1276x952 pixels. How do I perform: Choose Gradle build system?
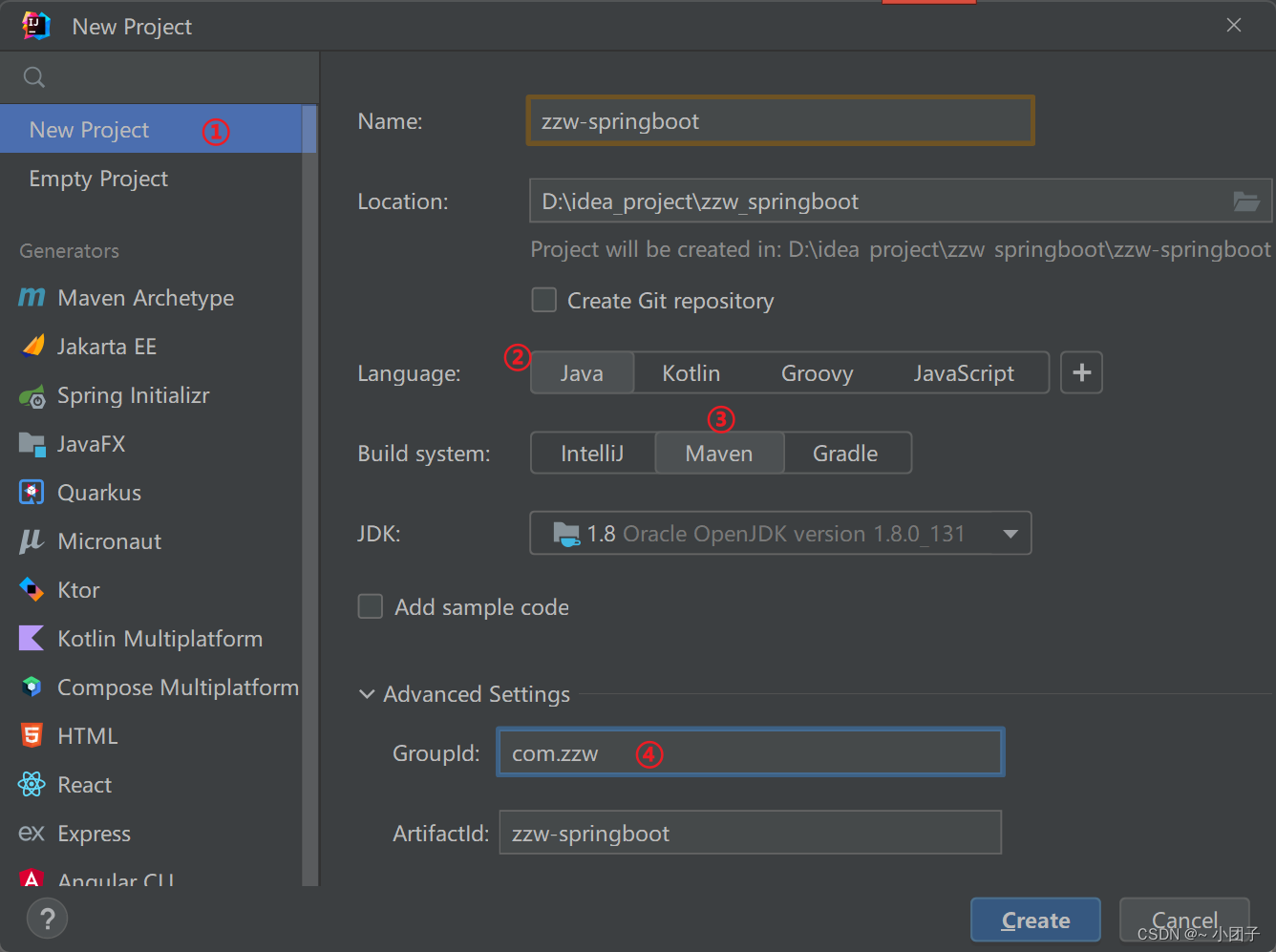point(846,454)
